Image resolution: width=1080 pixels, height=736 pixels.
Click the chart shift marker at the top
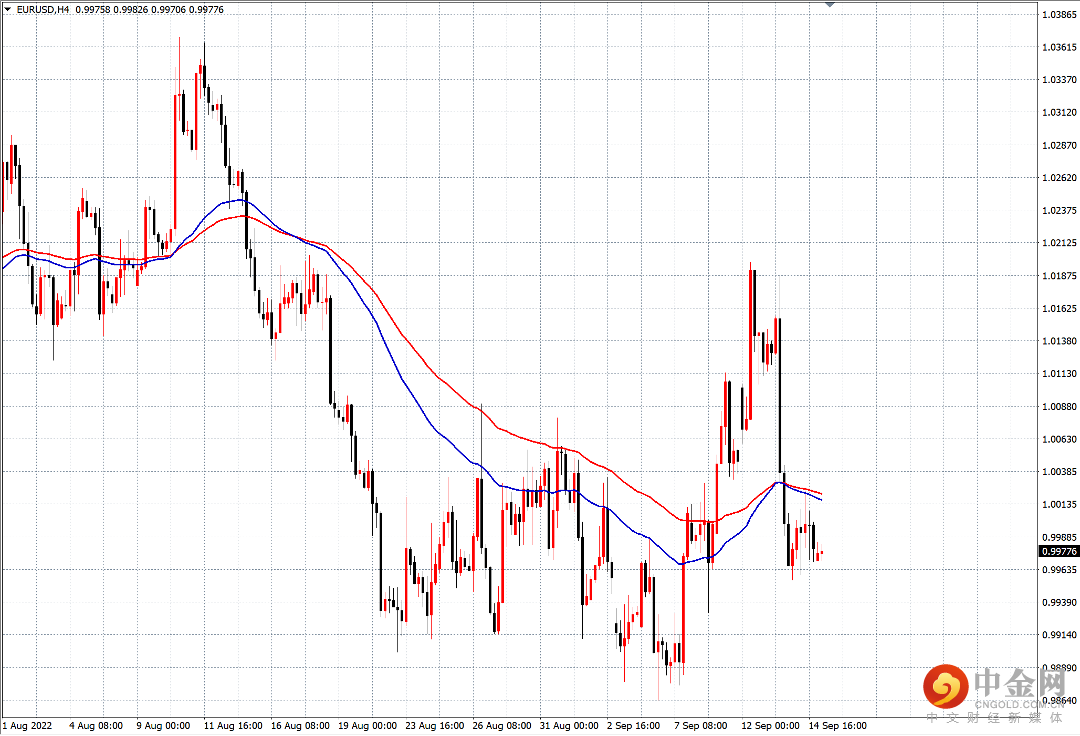tap(830, 3)
